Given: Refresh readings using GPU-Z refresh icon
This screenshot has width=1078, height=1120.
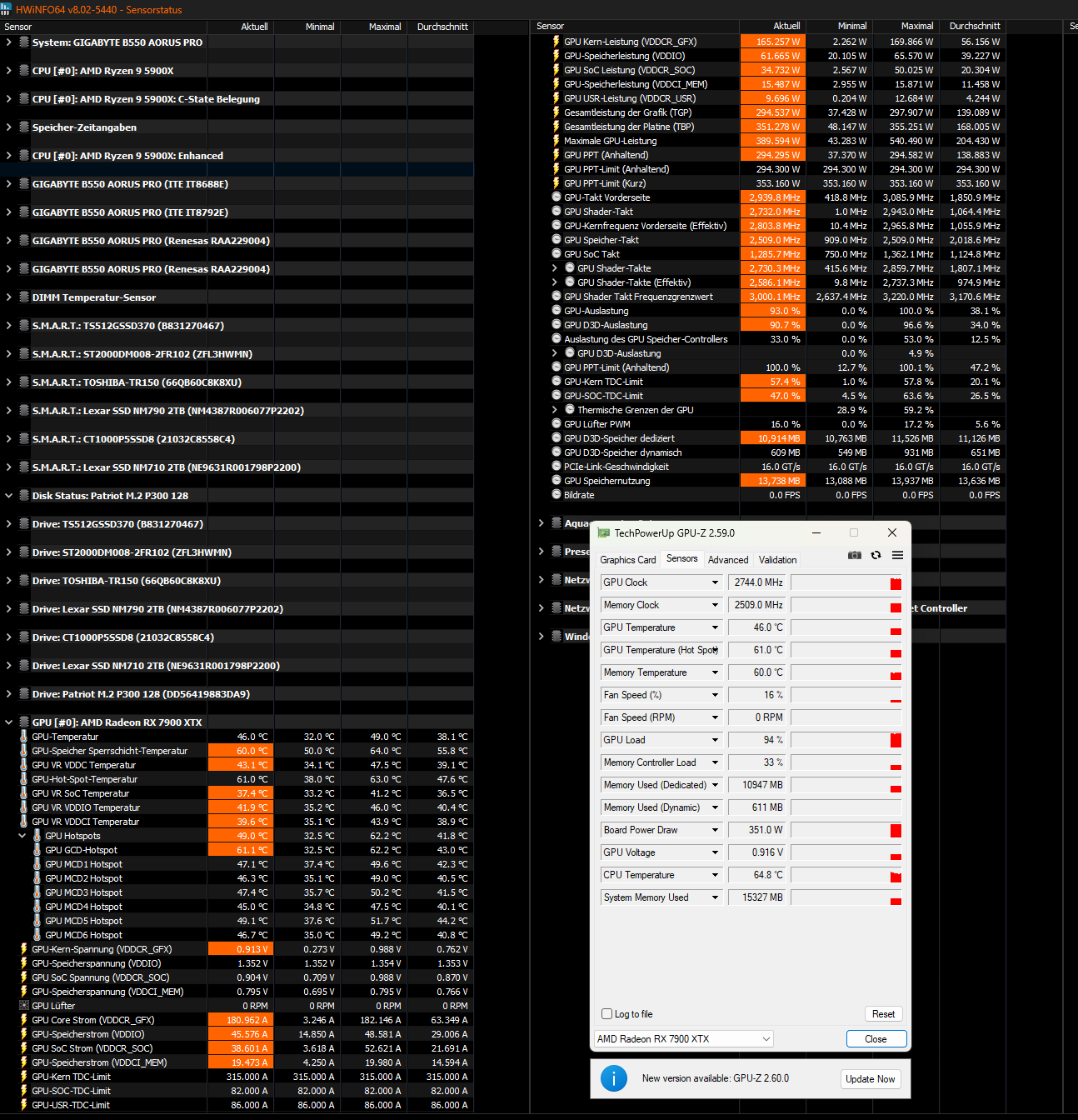Looking at the screenshot, I should pos(876,555).
